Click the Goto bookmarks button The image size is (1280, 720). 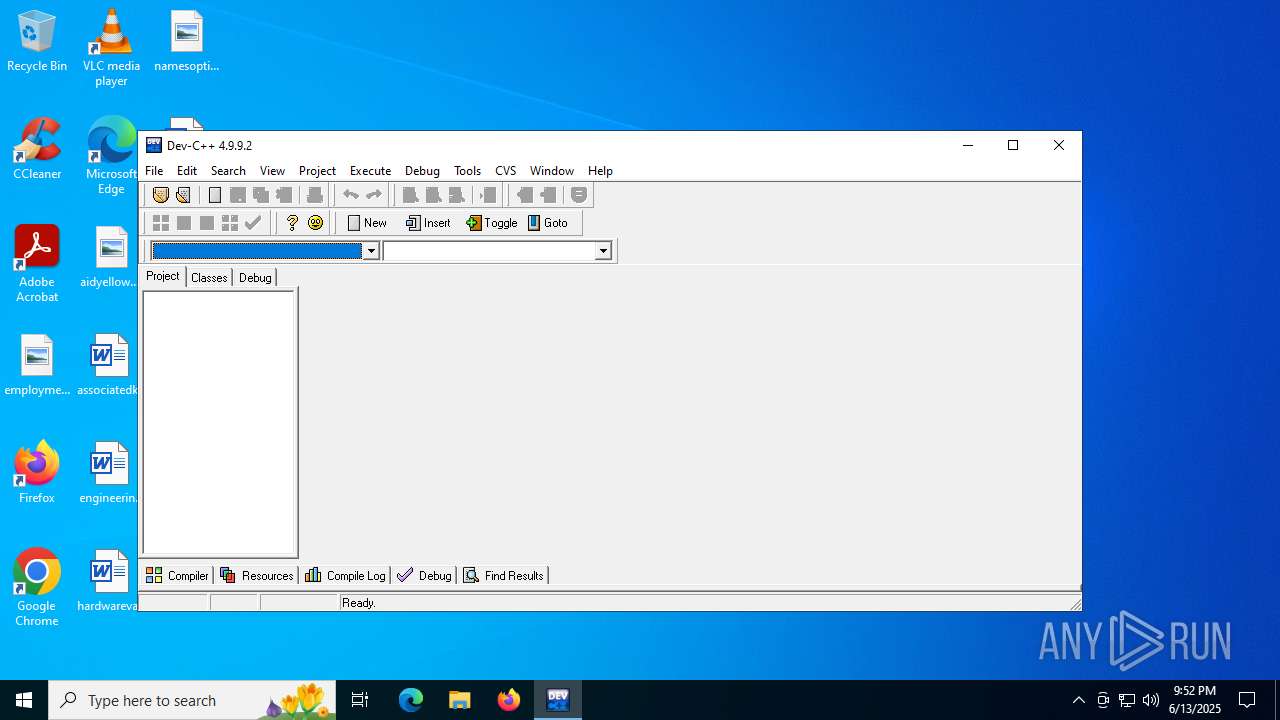coord(548,223)
